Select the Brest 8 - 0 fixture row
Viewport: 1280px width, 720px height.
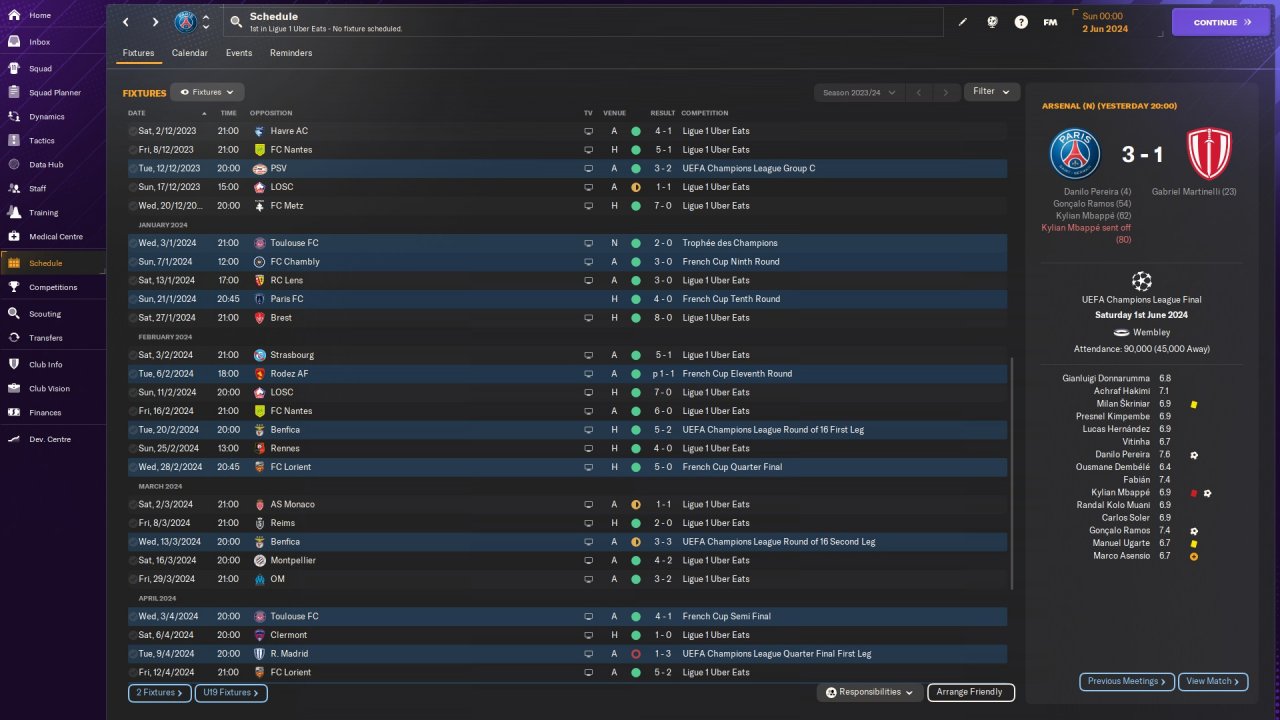point(567,318)
